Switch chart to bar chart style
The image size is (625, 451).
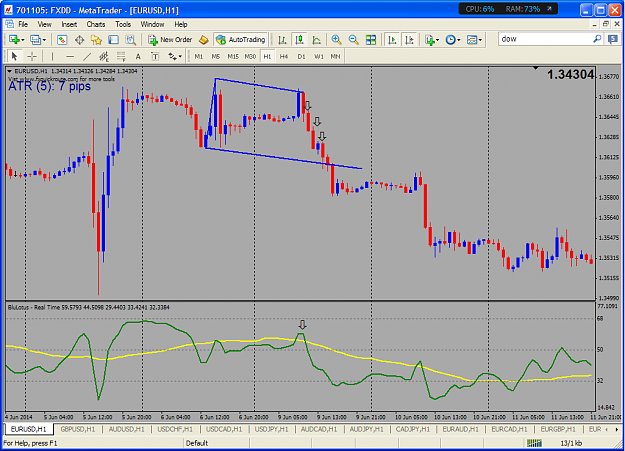(x=282, y=39)
